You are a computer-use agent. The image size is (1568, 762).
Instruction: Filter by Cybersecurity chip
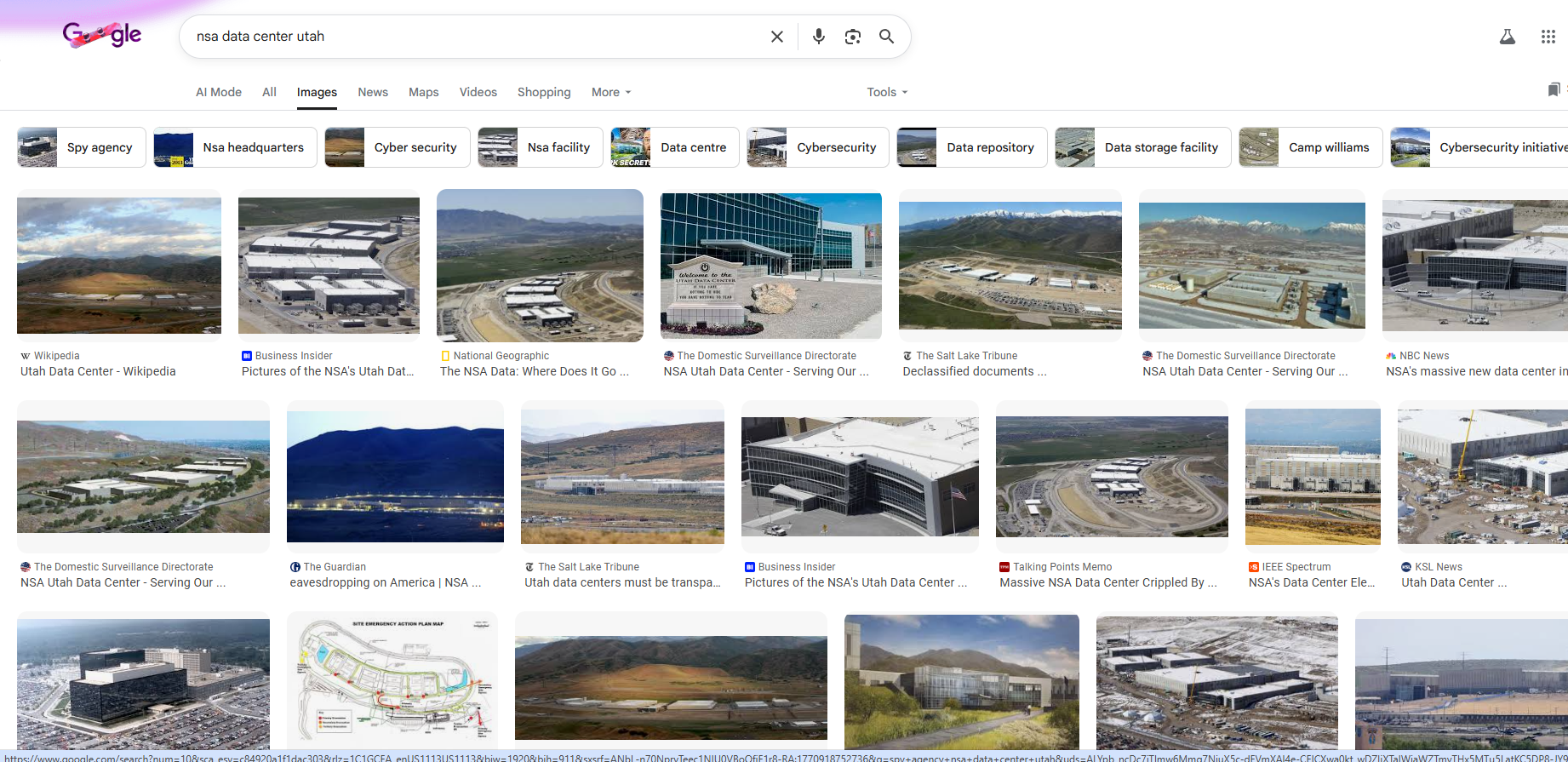(818, 147)
